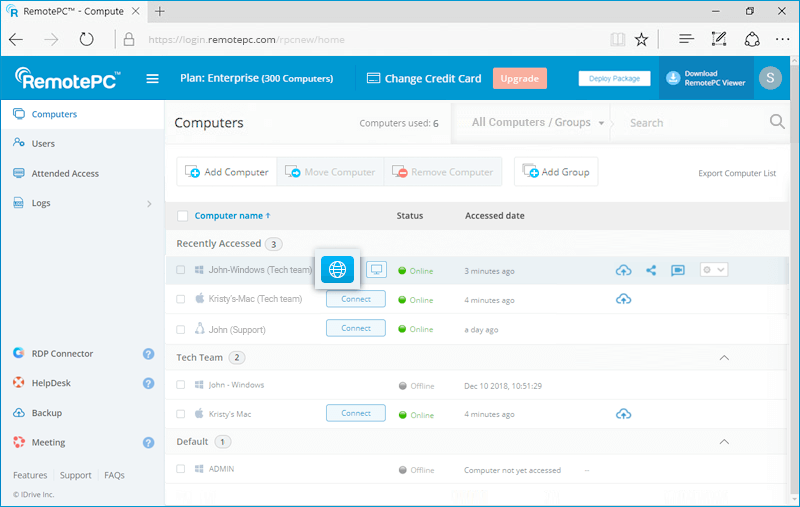Screen dimensions: 800x507
Task: Go to Users in the sidebar
Action: point(43,144)
